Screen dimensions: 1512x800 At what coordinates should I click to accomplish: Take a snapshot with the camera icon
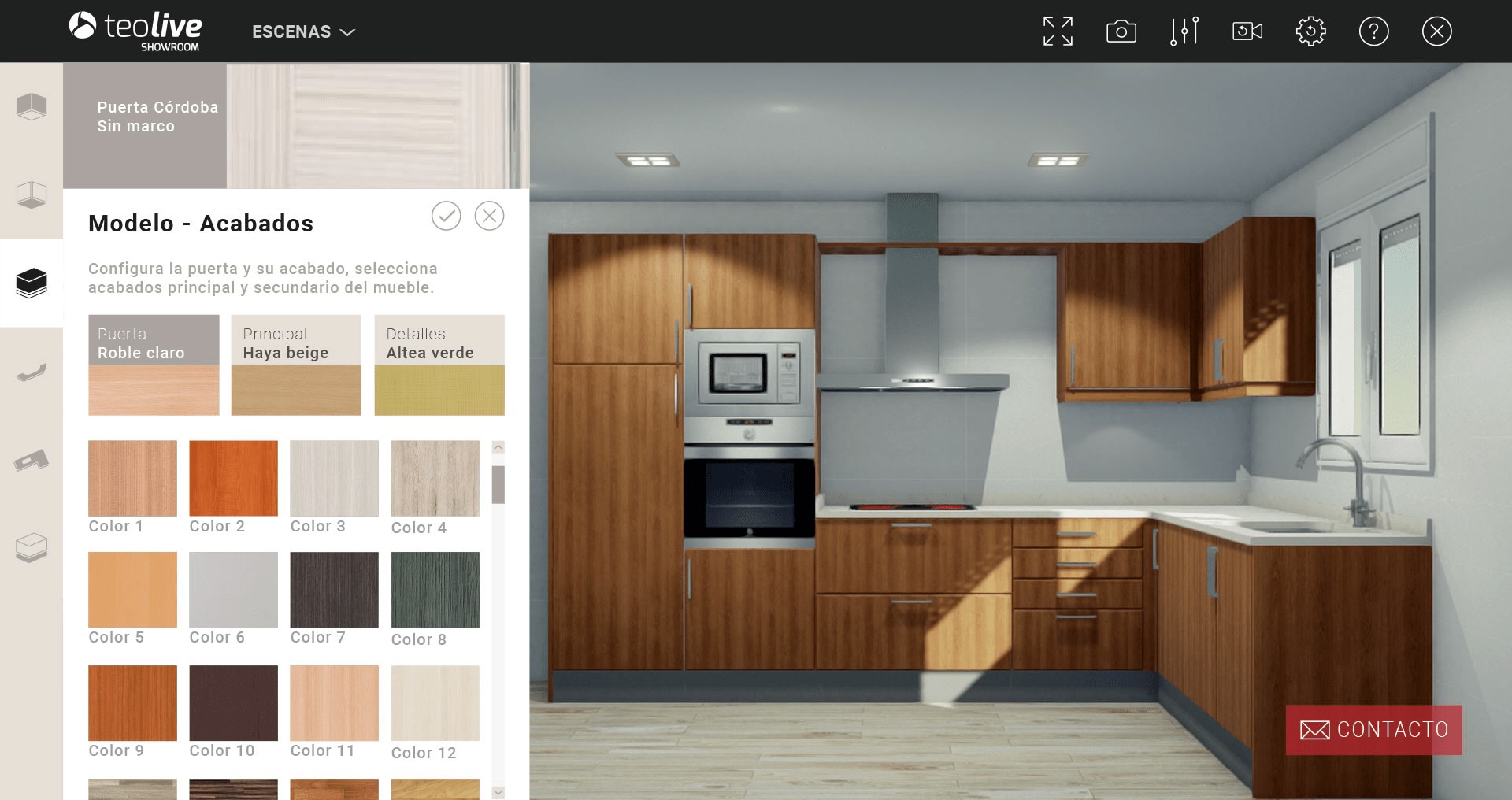[x=1121, y=31]
